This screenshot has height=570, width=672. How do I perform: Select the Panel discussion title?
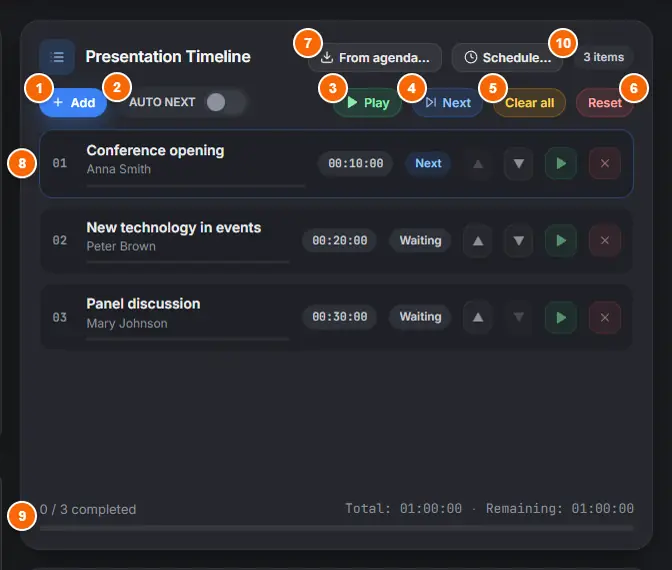tap(143, 304)
